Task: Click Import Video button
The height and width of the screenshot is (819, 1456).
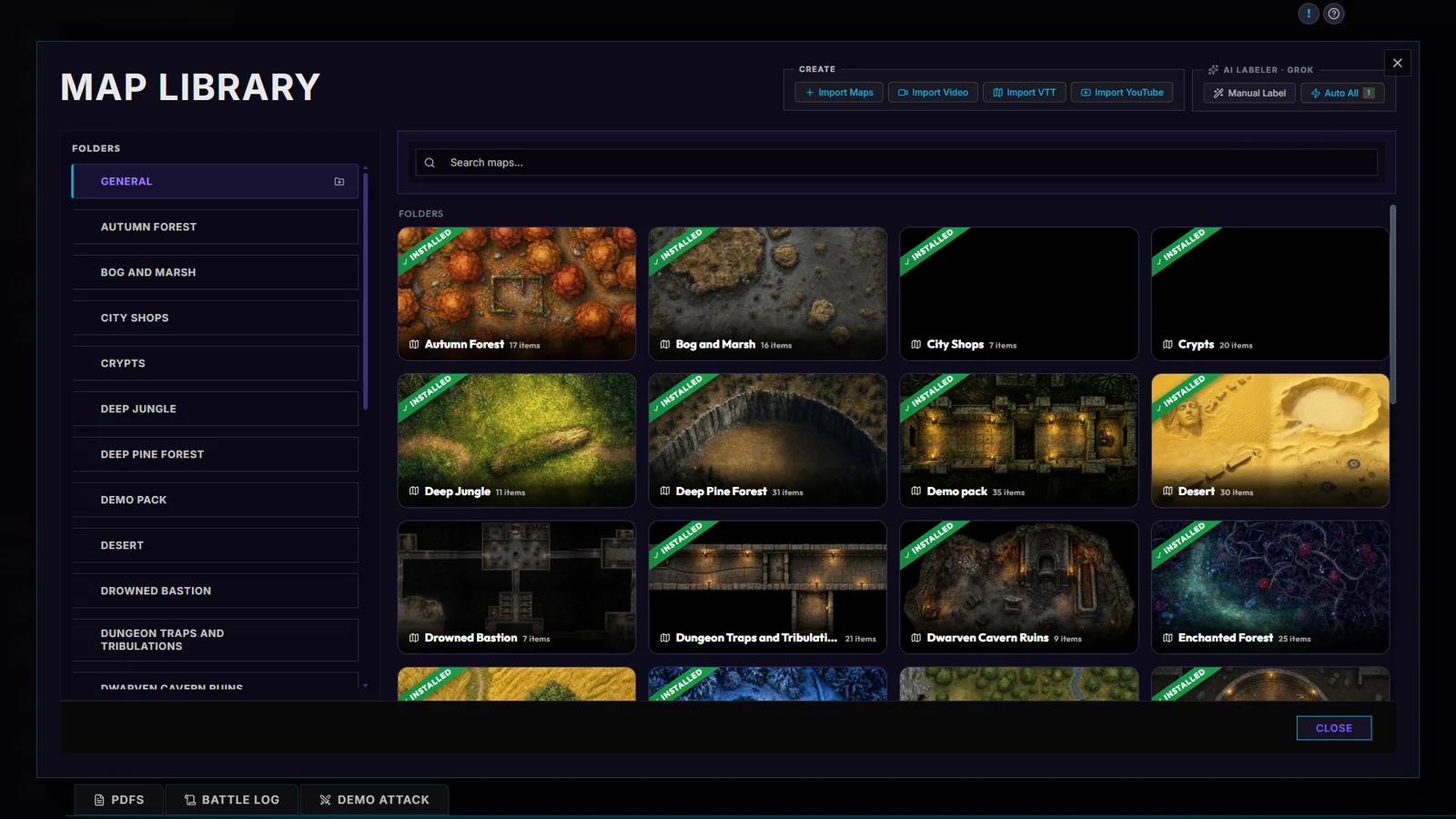Action: [933, 93]
